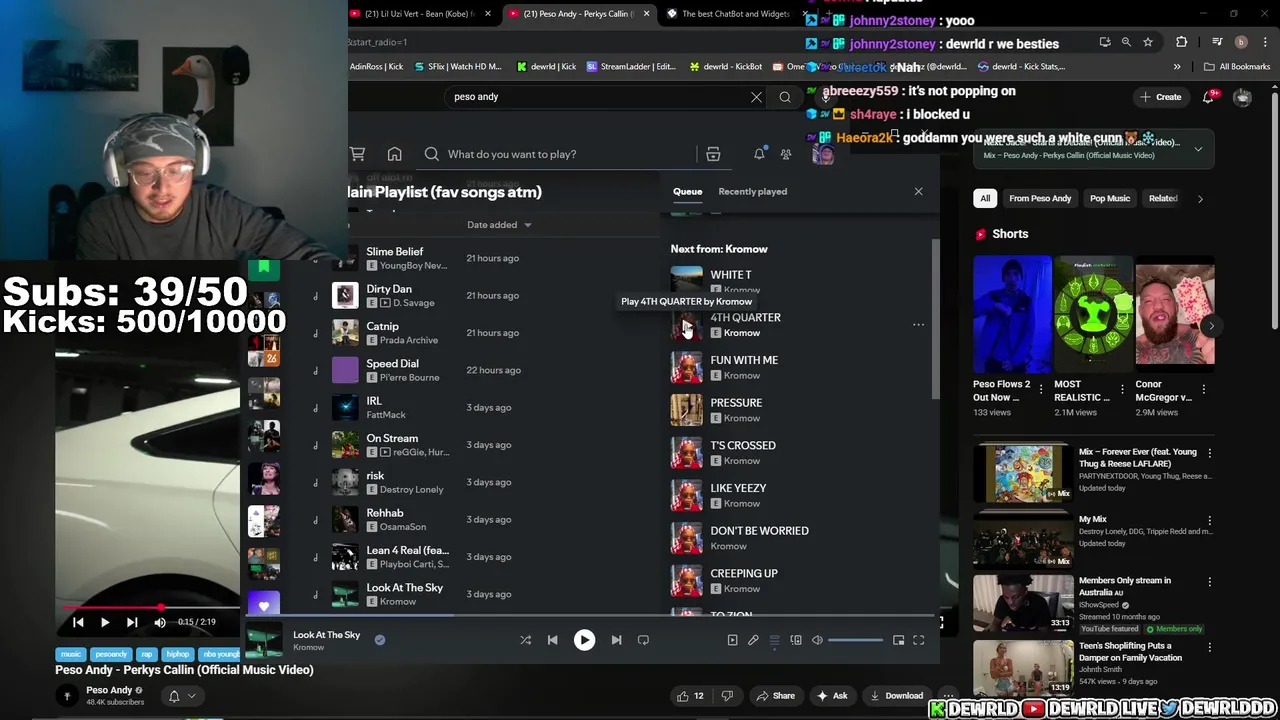
Task: Skip to next track in Spotify player
Action: (616, 640)
